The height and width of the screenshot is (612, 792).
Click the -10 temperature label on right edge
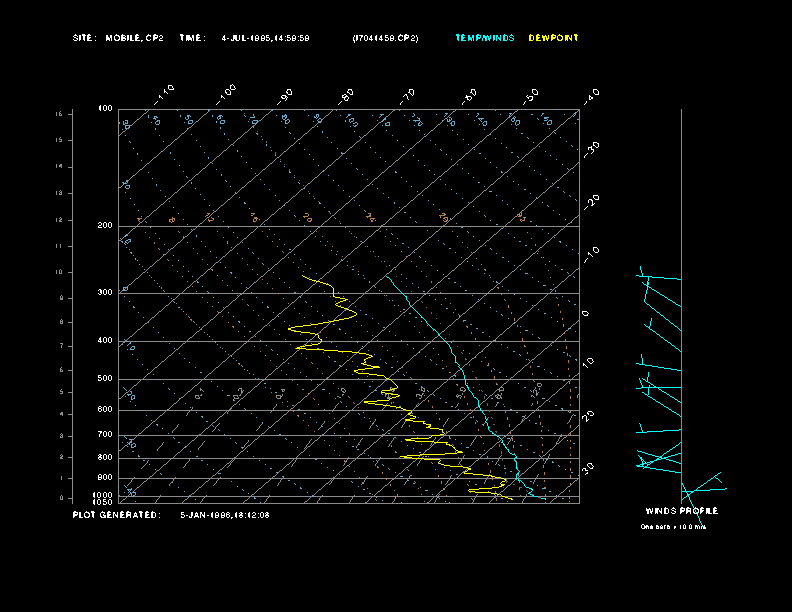tap(592, 255)
